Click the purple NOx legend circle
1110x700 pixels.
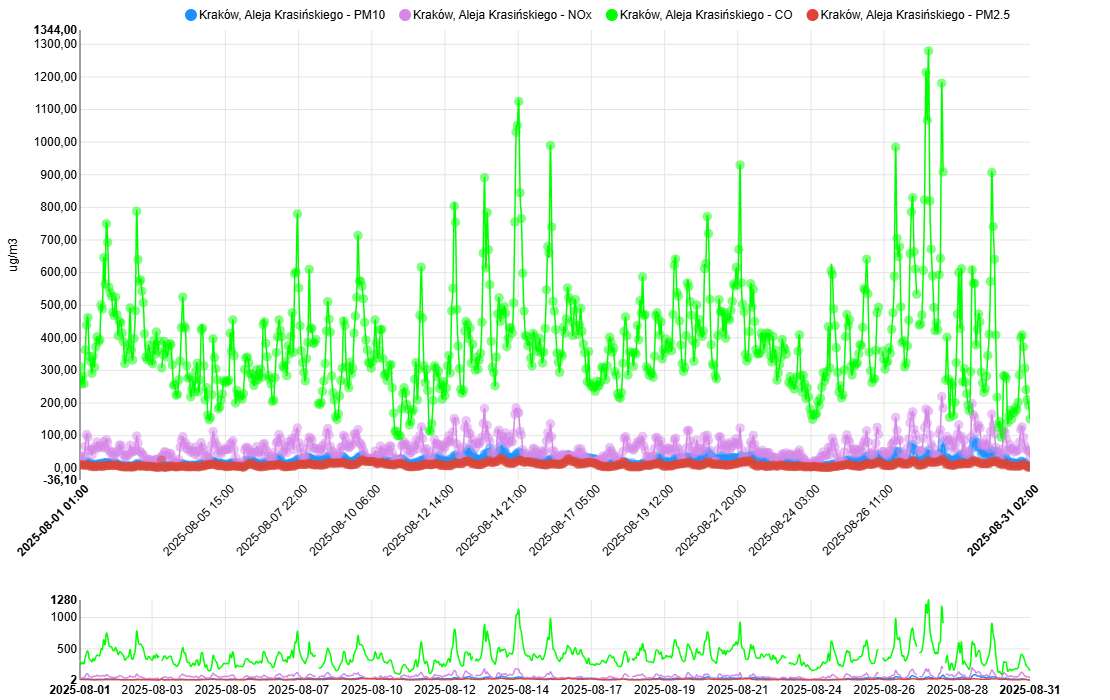(x=405, y=15)
